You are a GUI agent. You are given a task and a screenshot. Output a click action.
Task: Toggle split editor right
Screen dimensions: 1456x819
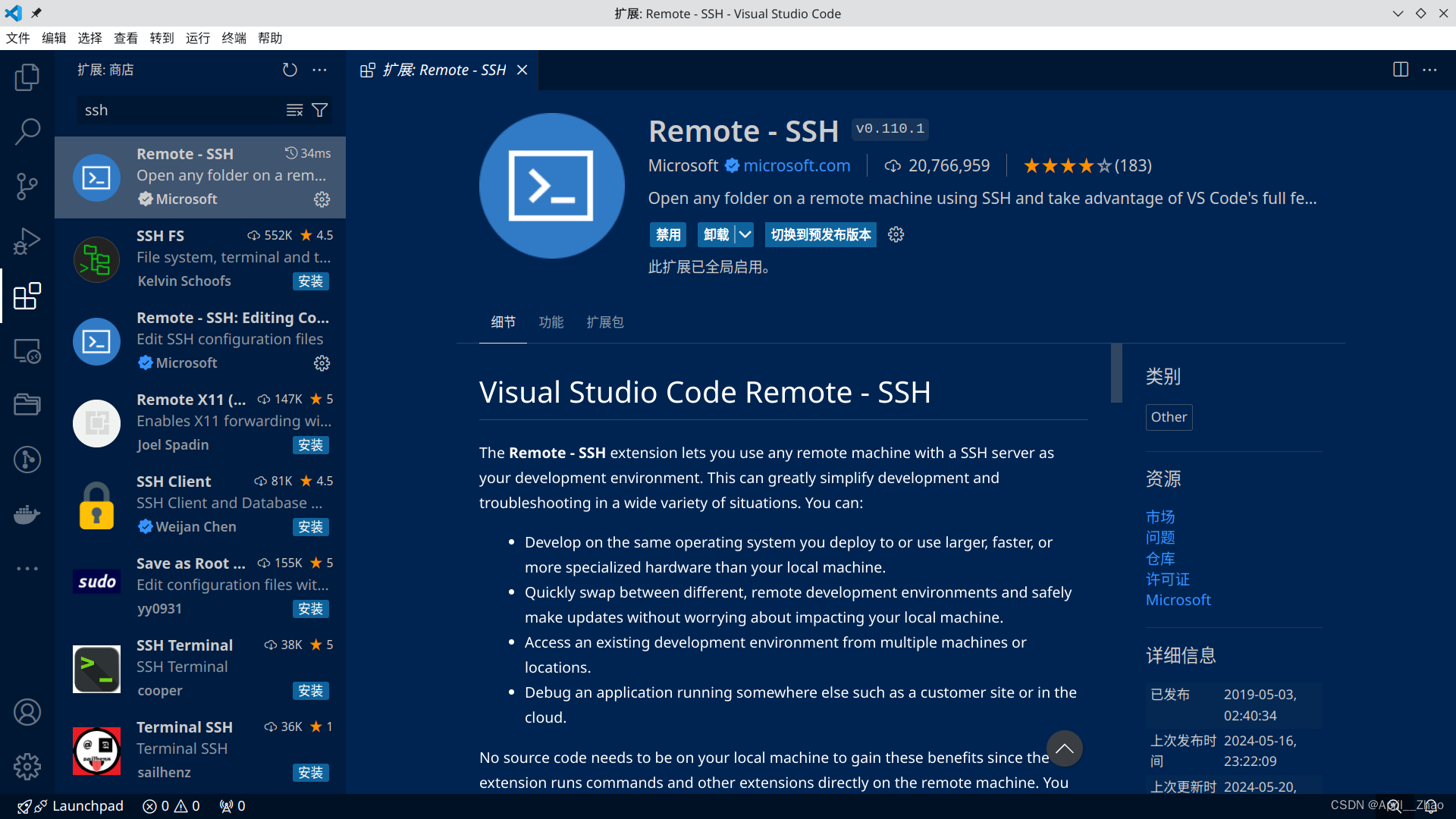(x=1400, y=70)
